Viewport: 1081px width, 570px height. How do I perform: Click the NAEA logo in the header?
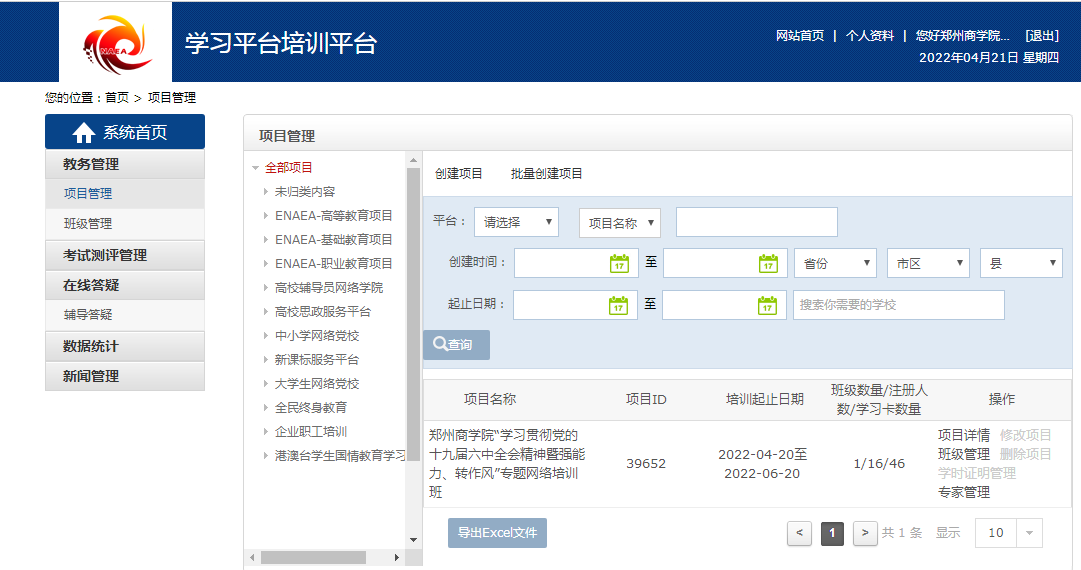click(x=116, y=43)
